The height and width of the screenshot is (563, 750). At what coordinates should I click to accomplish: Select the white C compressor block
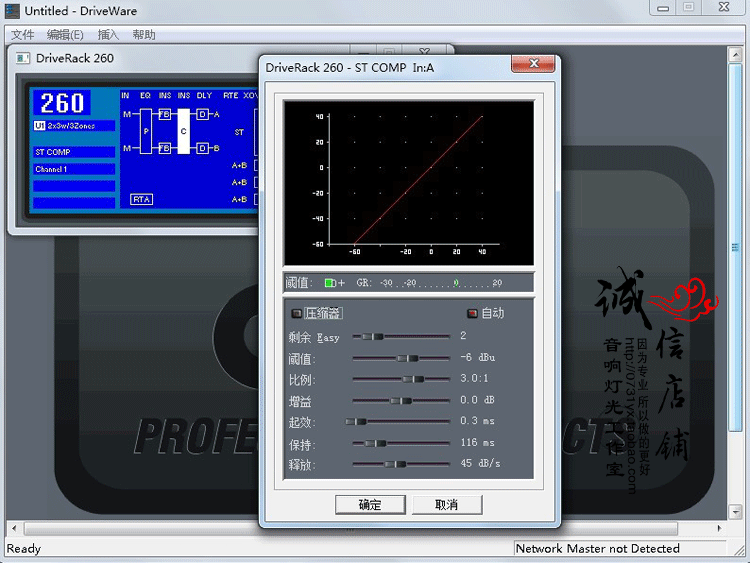tap(183, 131)
